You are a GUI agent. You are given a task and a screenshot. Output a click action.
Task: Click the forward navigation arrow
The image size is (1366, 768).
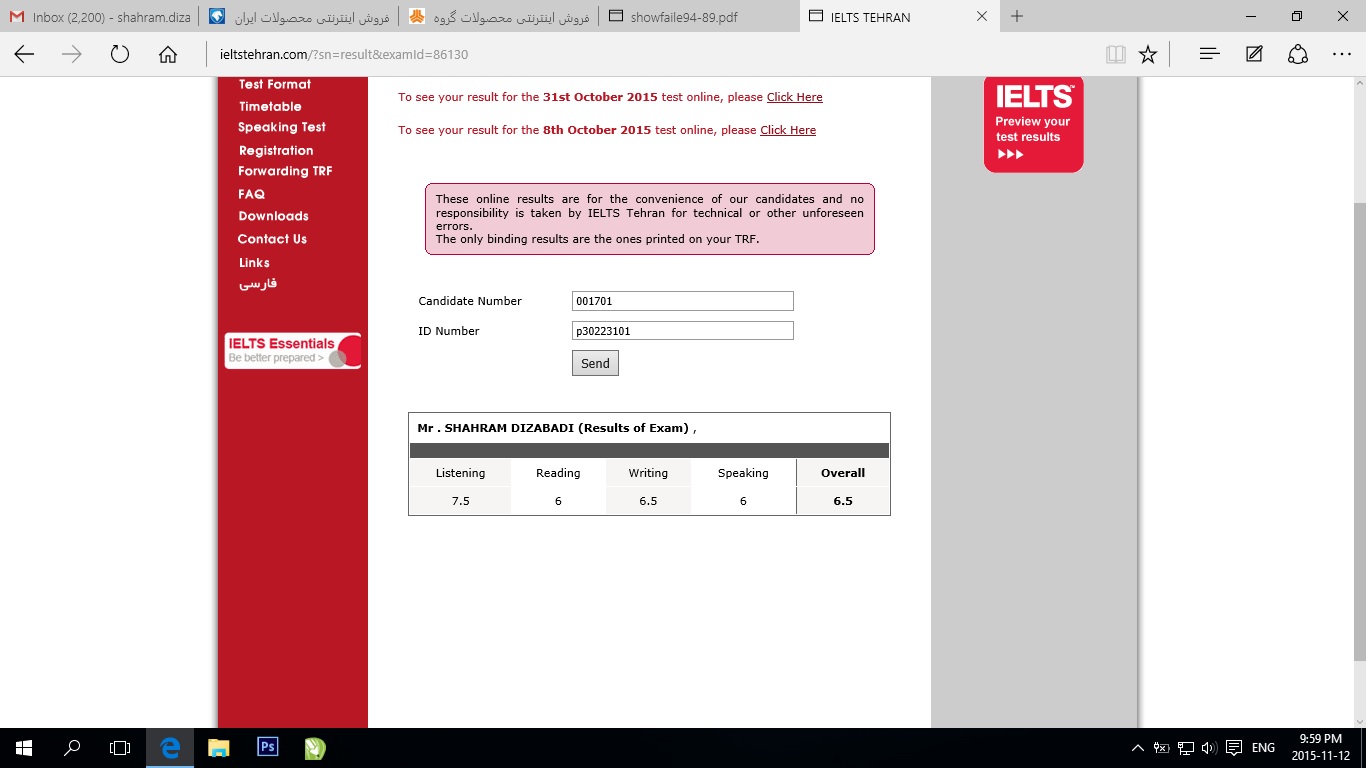[x=72, y=54]
